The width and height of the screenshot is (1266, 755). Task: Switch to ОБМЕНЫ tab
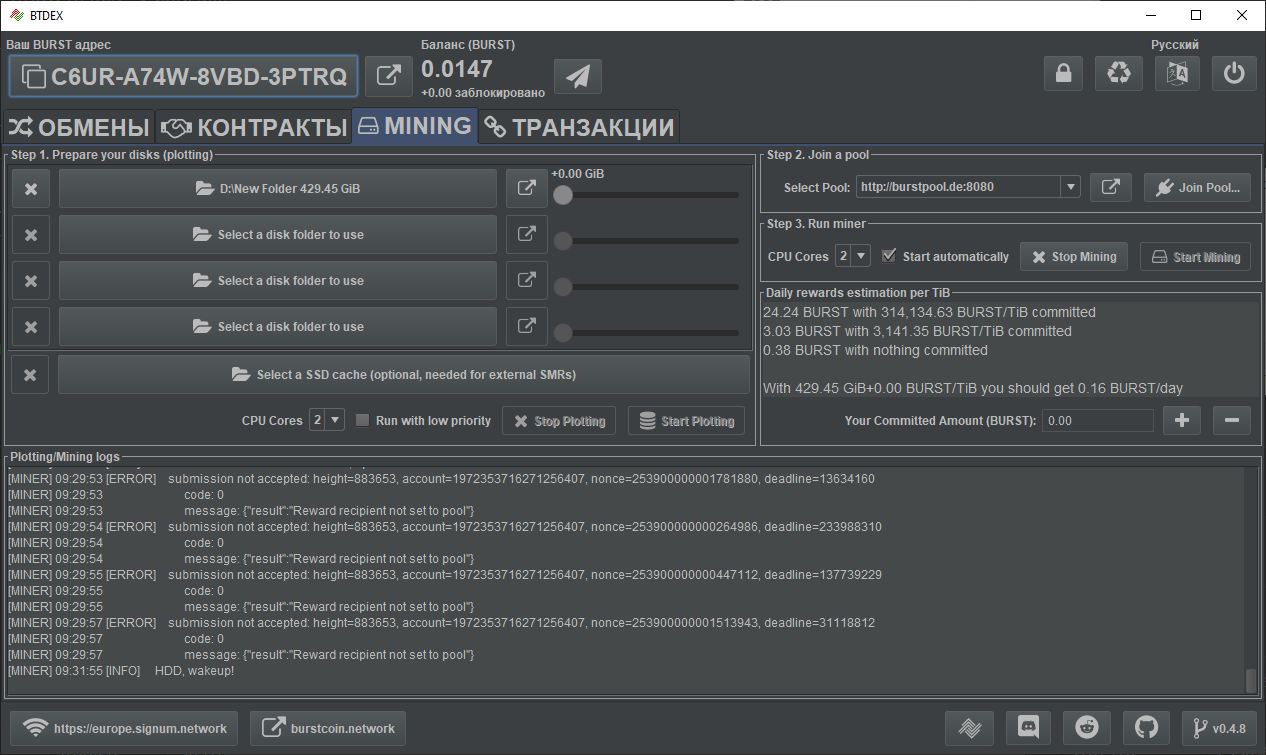point(79,127)
